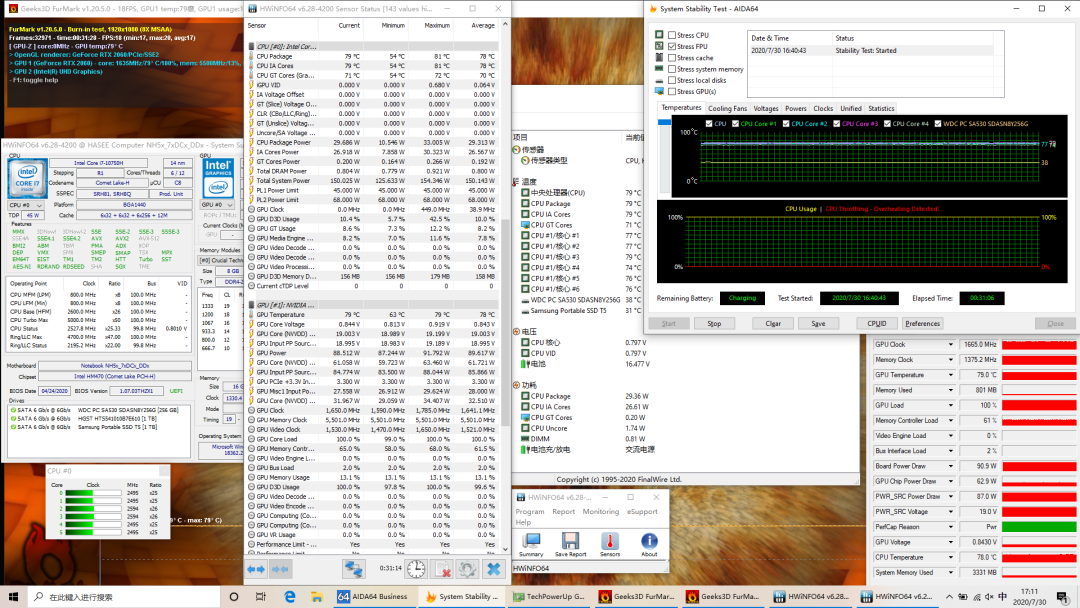The height and width of the screenshot is (608, 1080).
Task: Open the GPU Temperature sensor dropdown
Action: click(x=951, y=375)
